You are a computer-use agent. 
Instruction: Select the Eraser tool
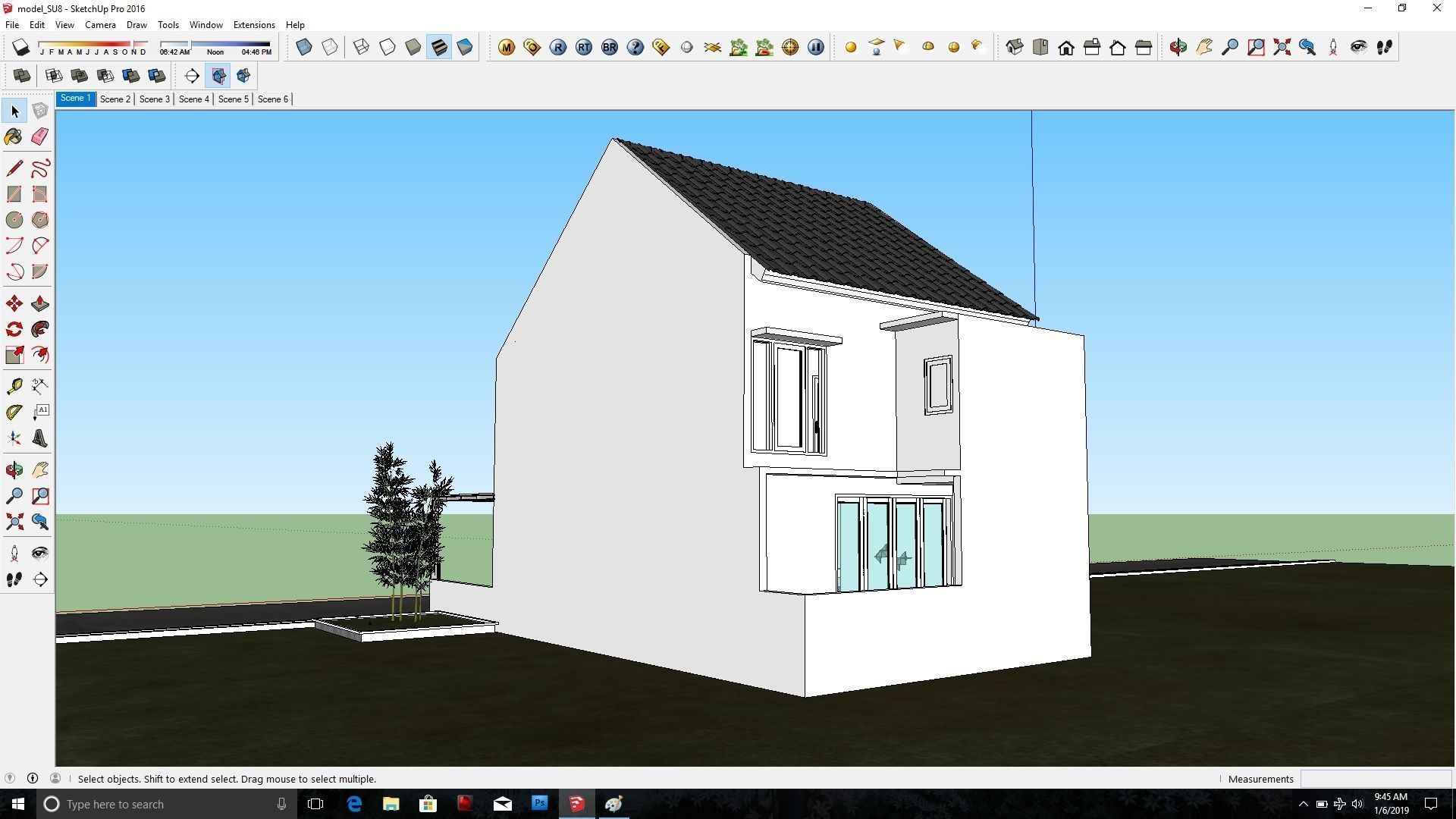click(x=40, y=136)
